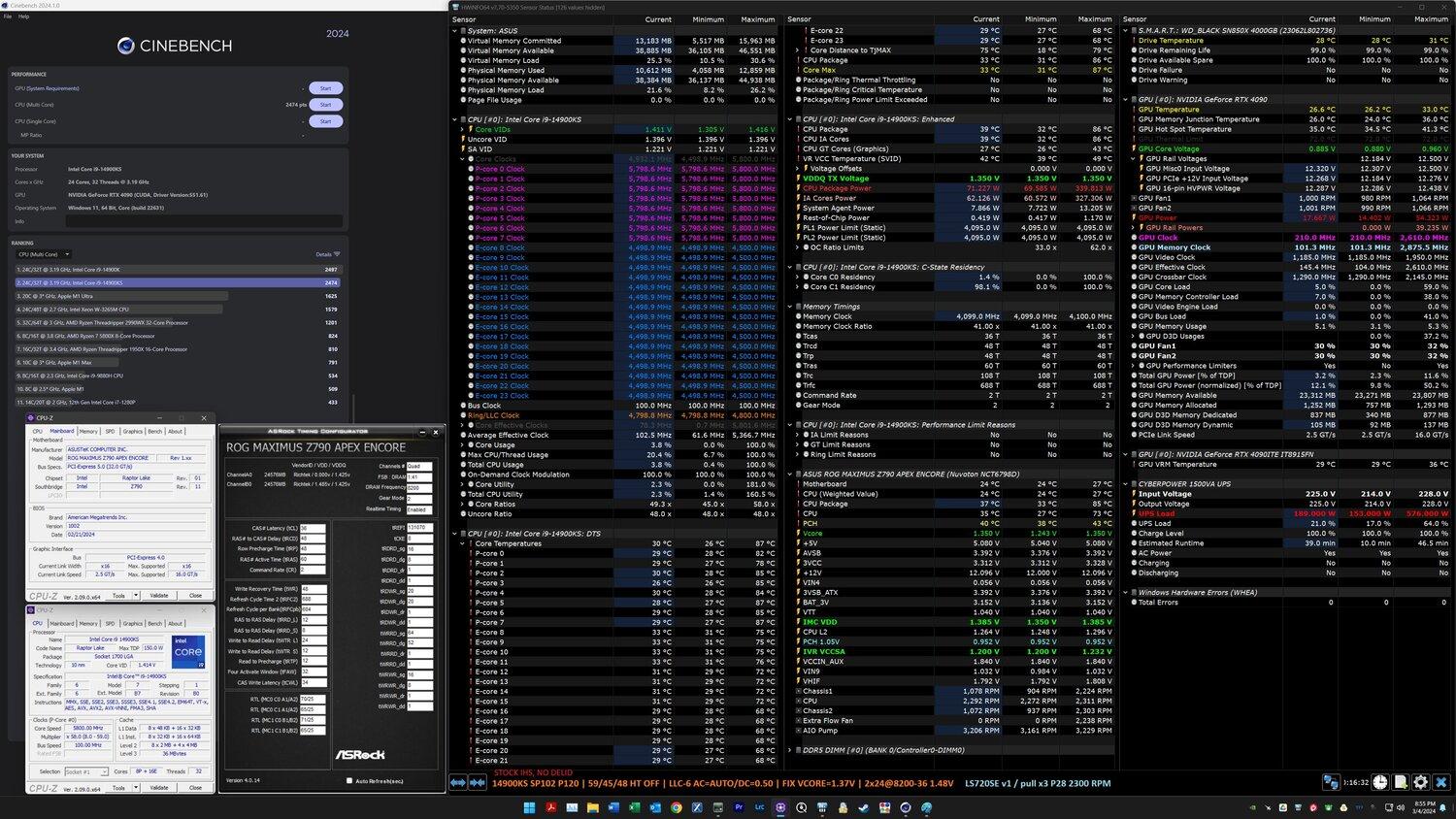The width and height of the screenshot is (1456, 819).
Task: Click Validate button in upper CPU-Z window
Action: click(159, 595)
